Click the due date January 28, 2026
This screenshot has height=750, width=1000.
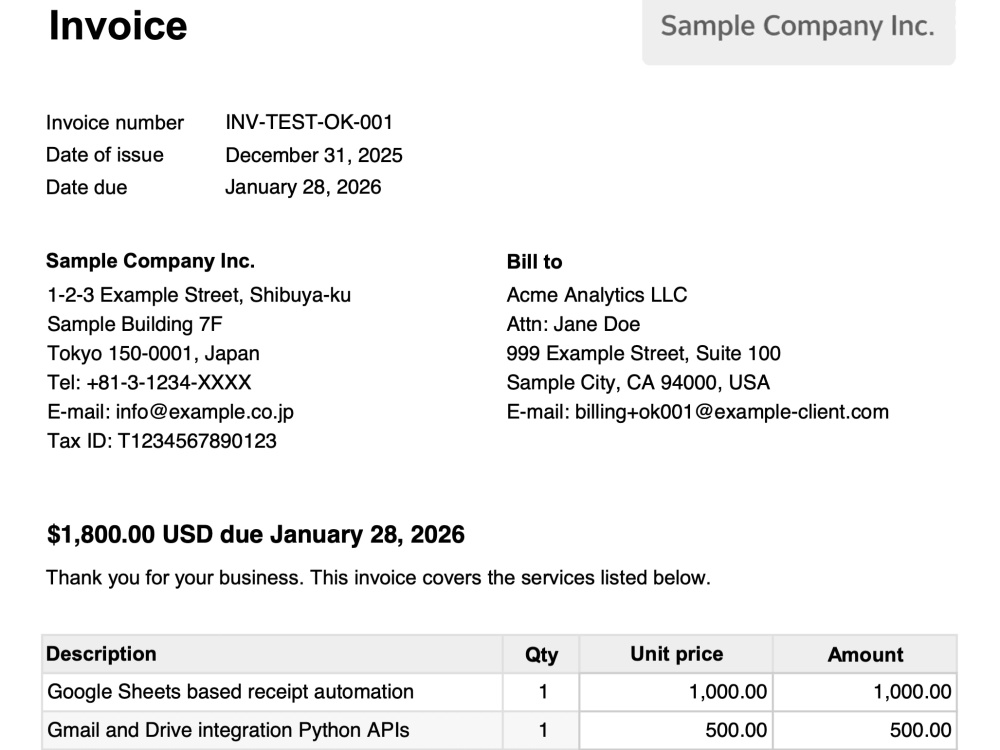[x=303, y=187]
